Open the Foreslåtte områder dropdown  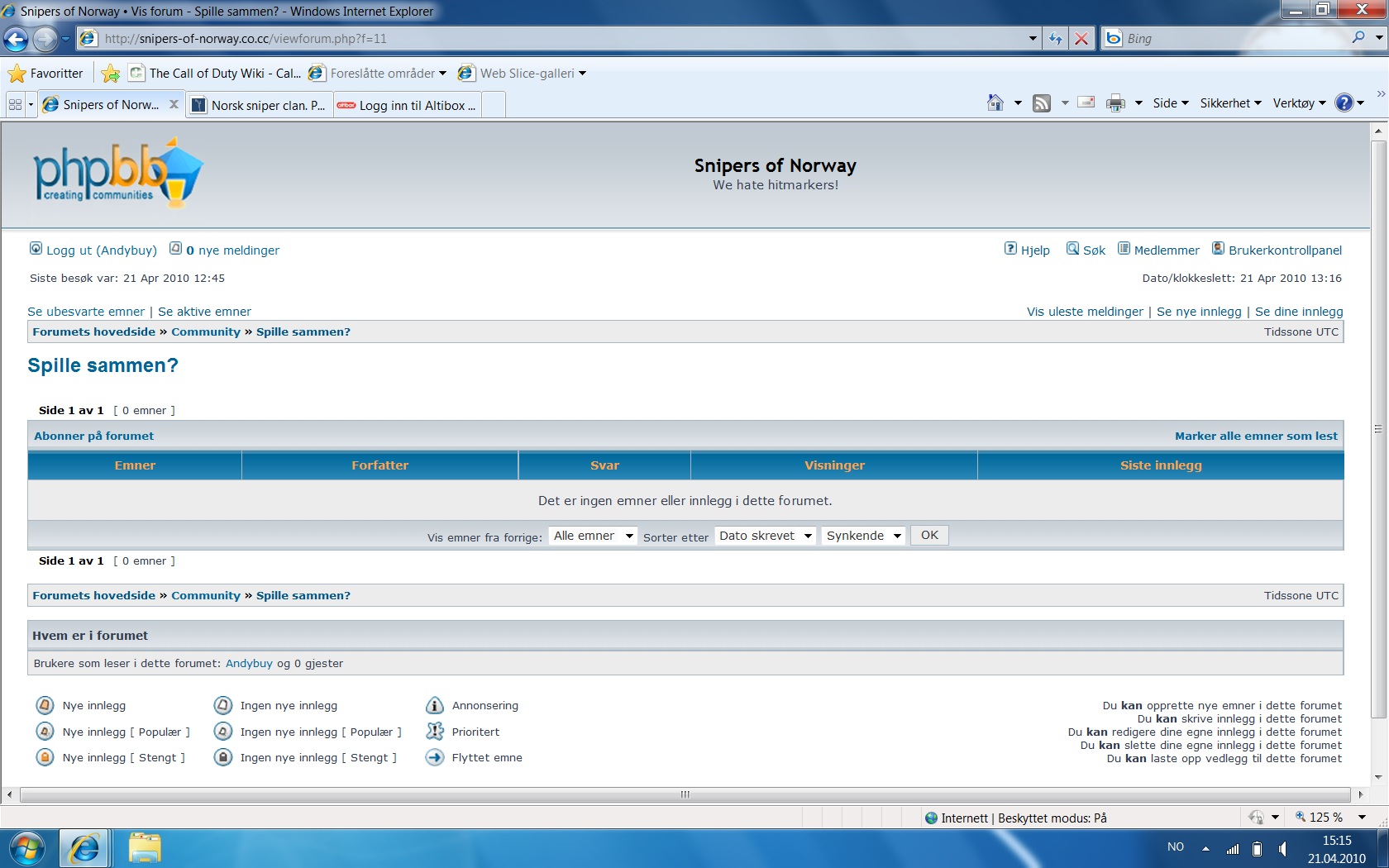[377, 74]
